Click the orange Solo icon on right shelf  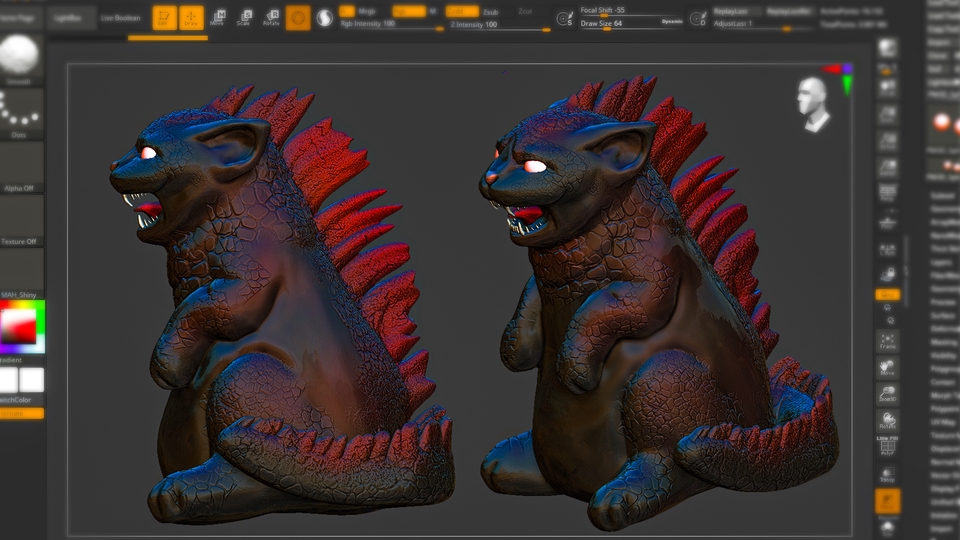pos(888,502)
